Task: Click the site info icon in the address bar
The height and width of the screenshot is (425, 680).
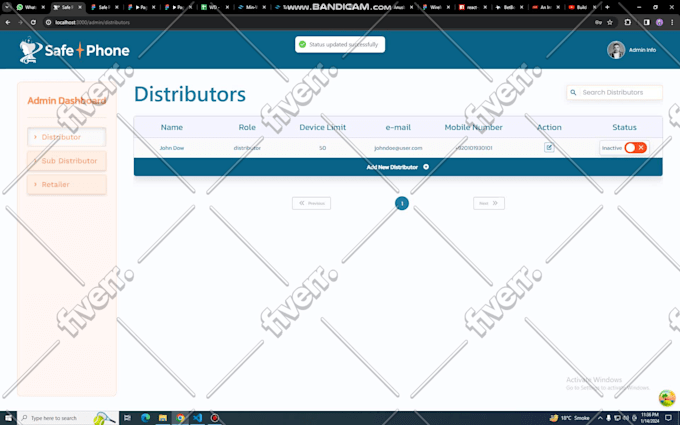Action: point(48,22)
